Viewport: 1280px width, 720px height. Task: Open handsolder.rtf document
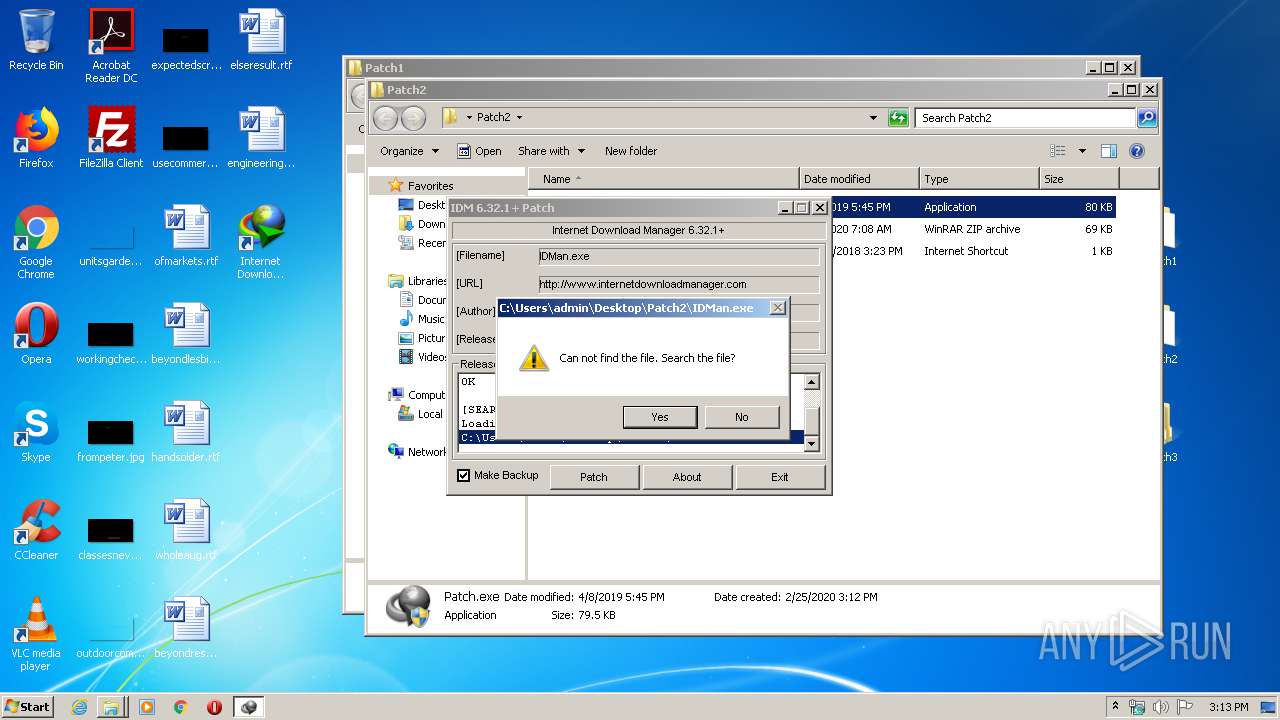point(186,432)
